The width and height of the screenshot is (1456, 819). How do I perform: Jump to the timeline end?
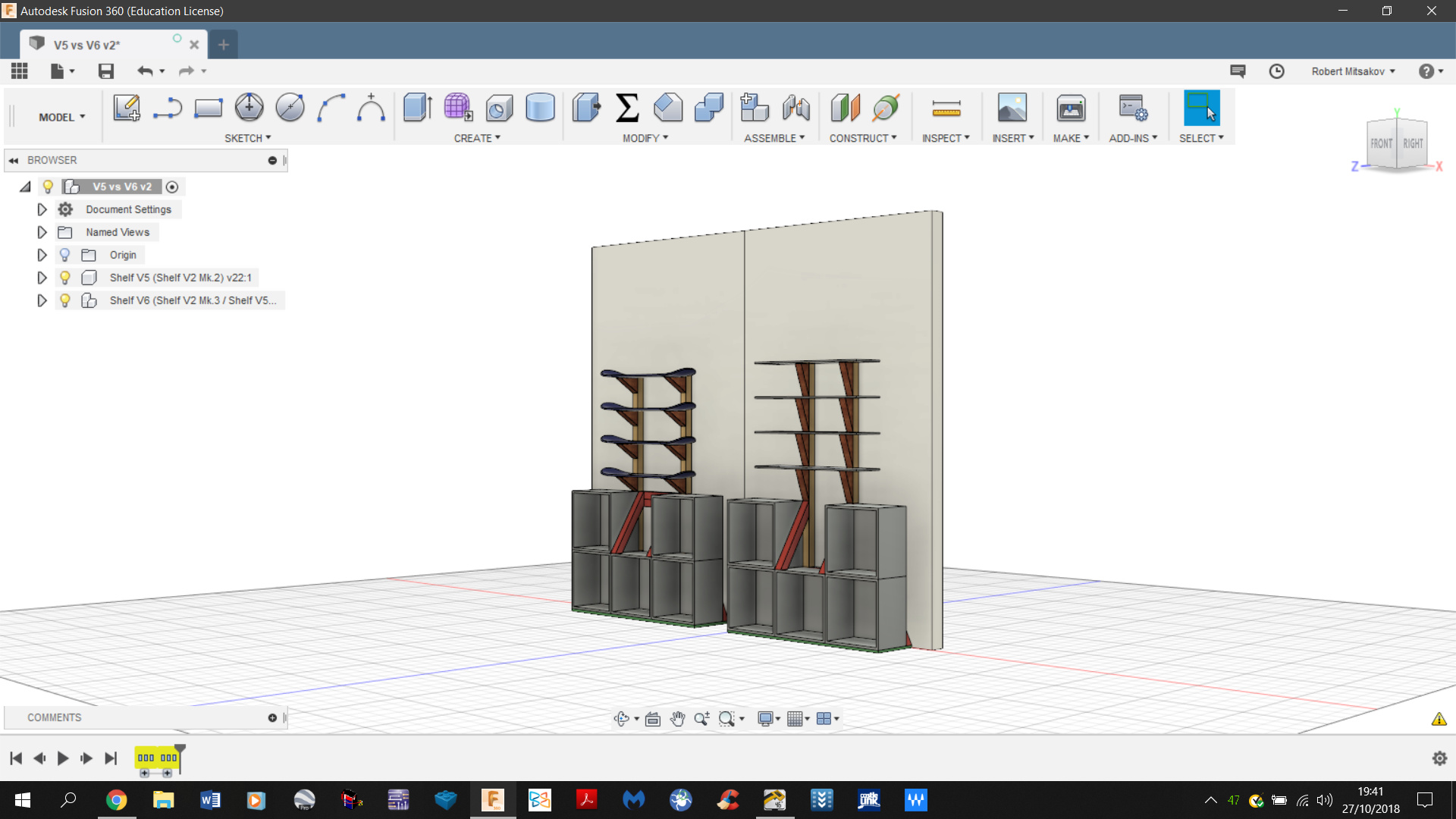tap(111, 758)
